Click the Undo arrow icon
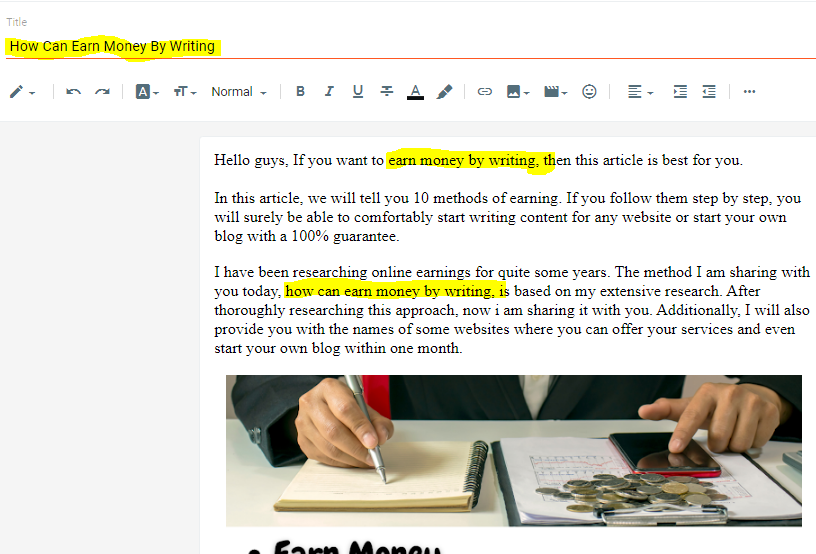This screenshot has width=816, height=554. pos(73,92)
